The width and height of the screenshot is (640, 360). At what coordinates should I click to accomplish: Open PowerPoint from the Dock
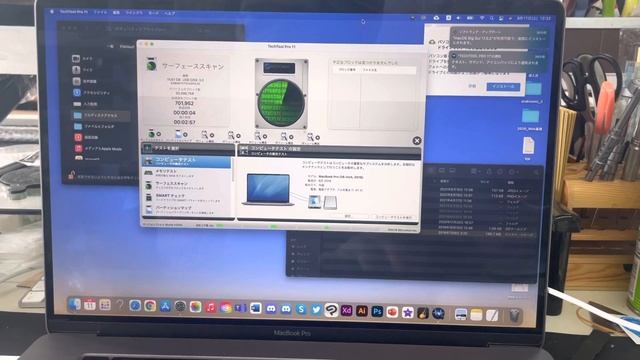(392, 312)
